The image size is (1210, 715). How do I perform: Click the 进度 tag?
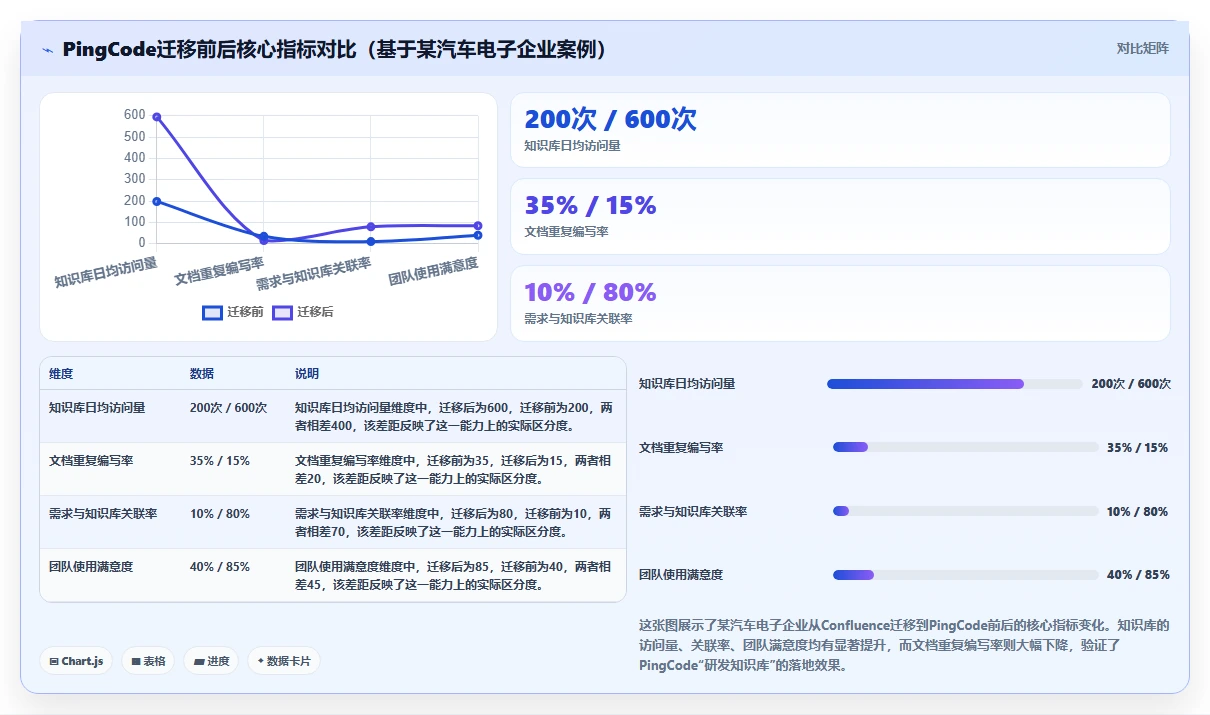[211, 661]
